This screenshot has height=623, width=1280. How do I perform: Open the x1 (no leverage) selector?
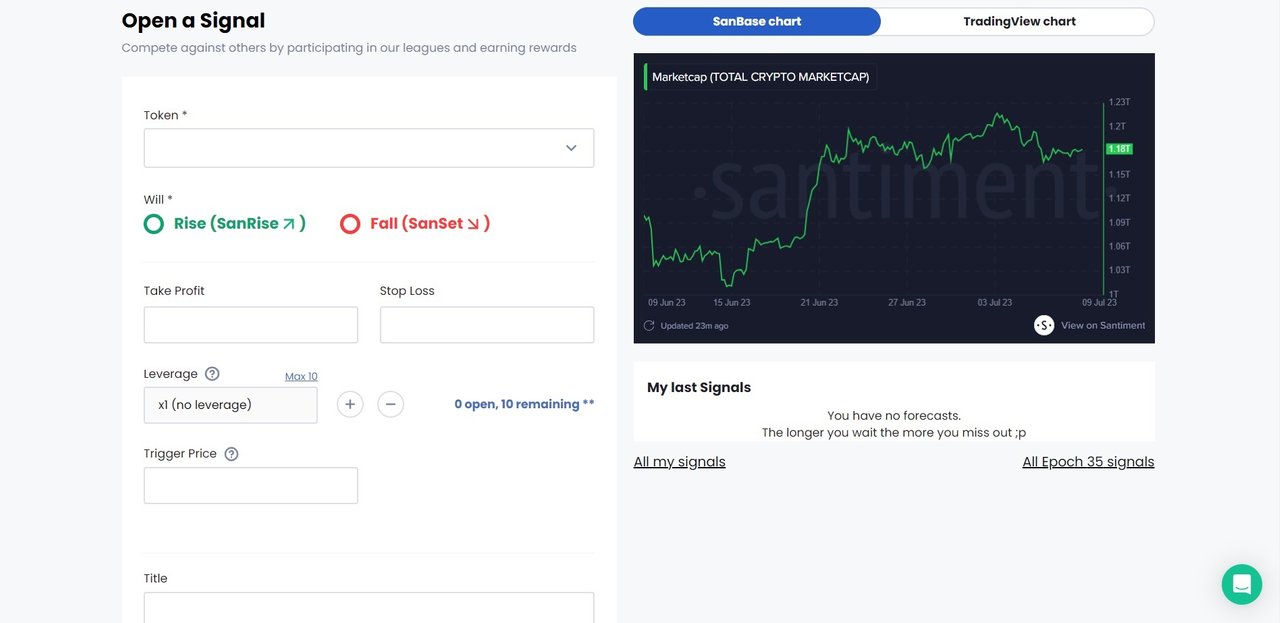click(x=231, y=405)
